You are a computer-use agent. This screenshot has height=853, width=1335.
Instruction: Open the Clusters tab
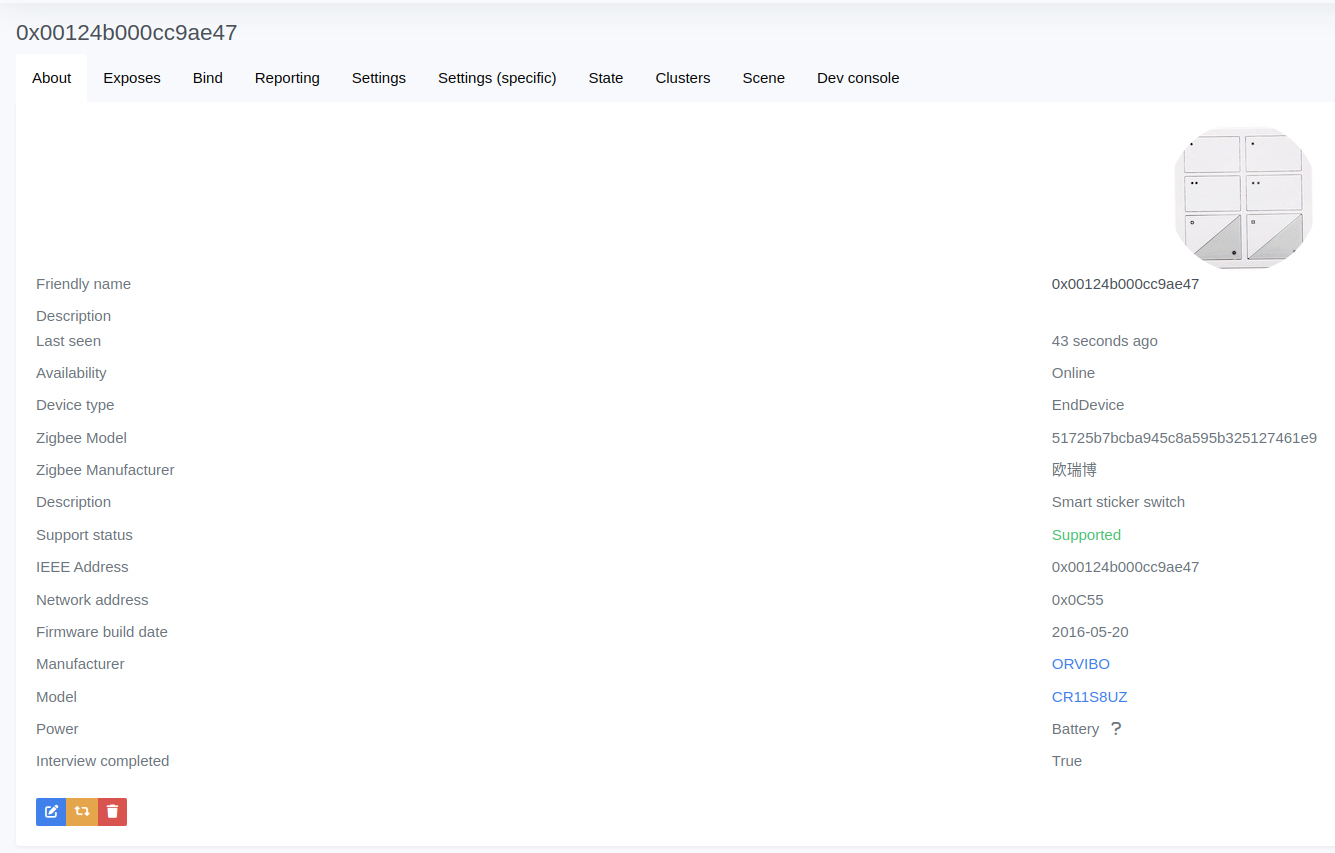(682, 77)
